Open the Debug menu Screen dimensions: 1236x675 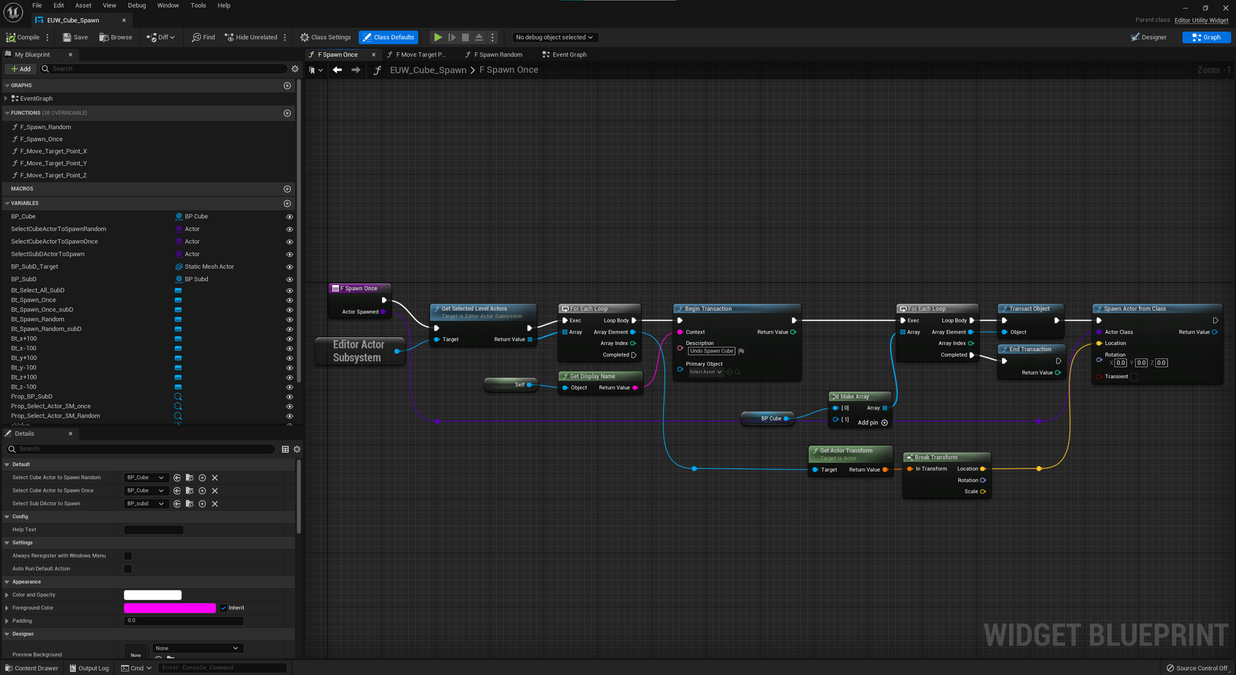tap(137, 5)
